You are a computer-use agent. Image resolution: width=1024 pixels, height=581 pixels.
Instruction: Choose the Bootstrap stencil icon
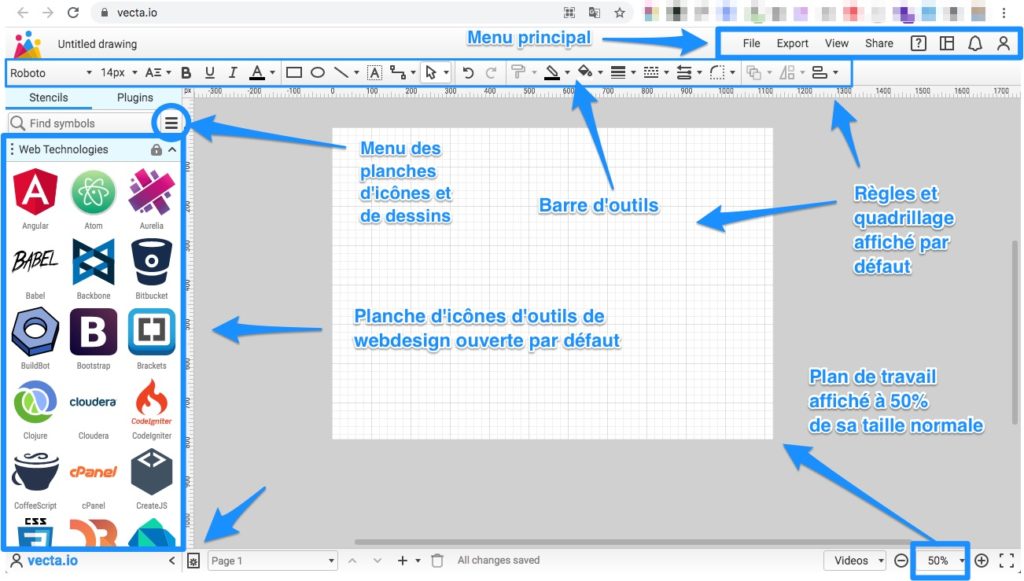click(x=93, y=332)
